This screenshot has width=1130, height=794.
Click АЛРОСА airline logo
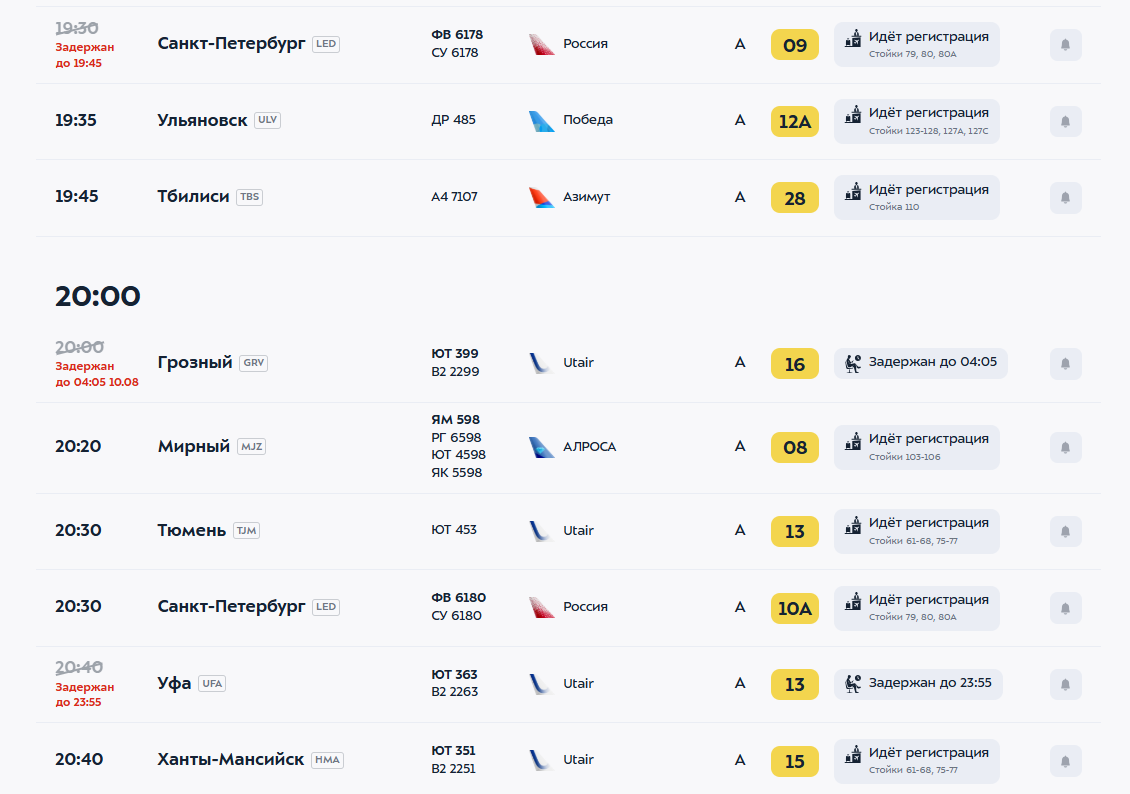coord(541,447)
